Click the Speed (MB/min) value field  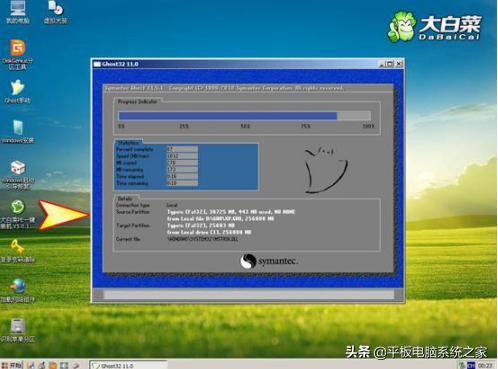pyautogui.click(x=182, y=156)
